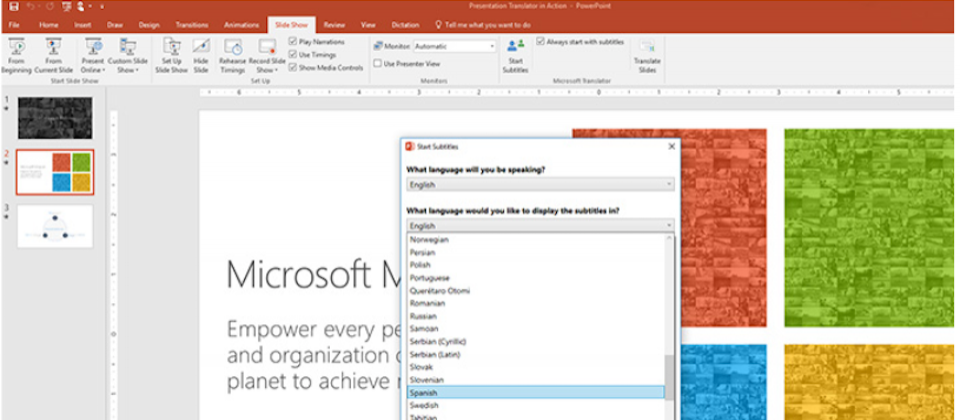Screen dimensions: 960x420
Task: Click the red tile image on slide
Action: 722,228
